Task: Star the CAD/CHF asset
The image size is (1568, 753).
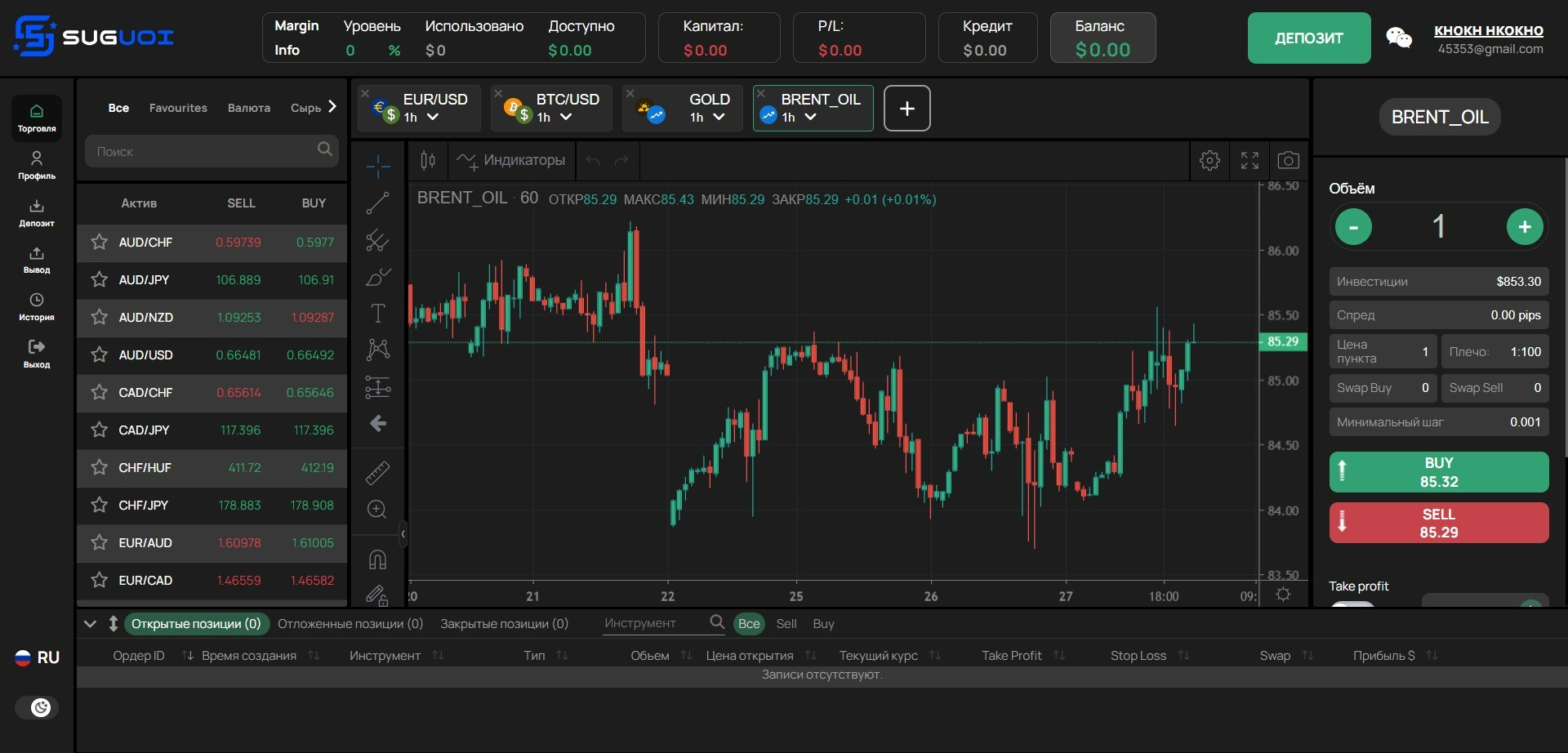Action: [100, 392]
